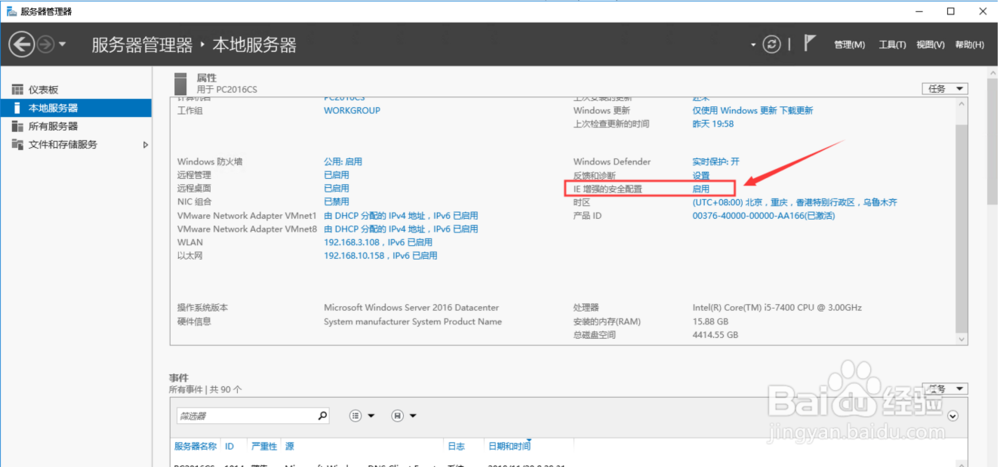Viewport: 1000px width, 467px height.
Task: Expand the 文件和存储服务 arrow
Action: click(x=145, y=145)
